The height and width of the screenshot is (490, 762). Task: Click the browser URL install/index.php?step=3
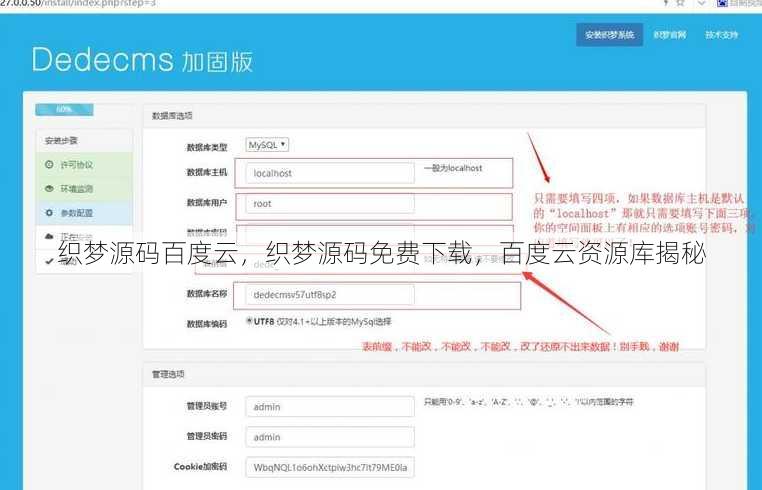pos(78,3)
